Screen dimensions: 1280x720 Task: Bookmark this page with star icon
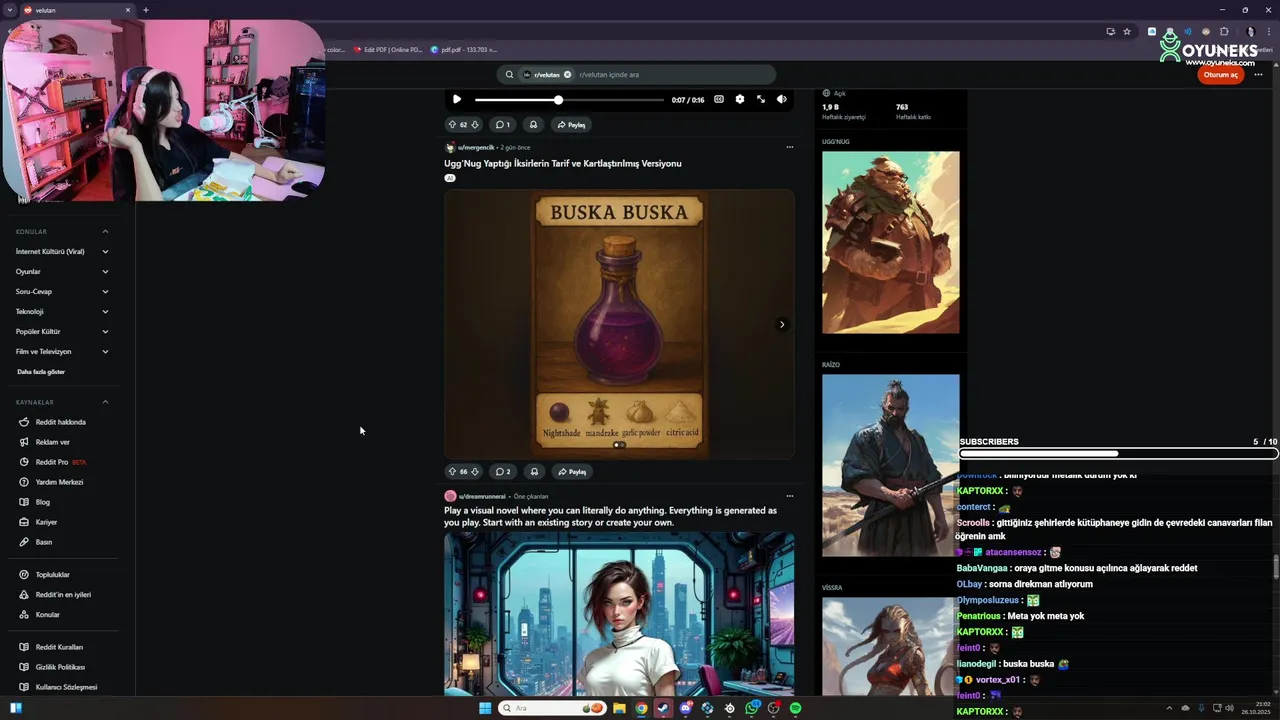click(x=1127, y=31)
